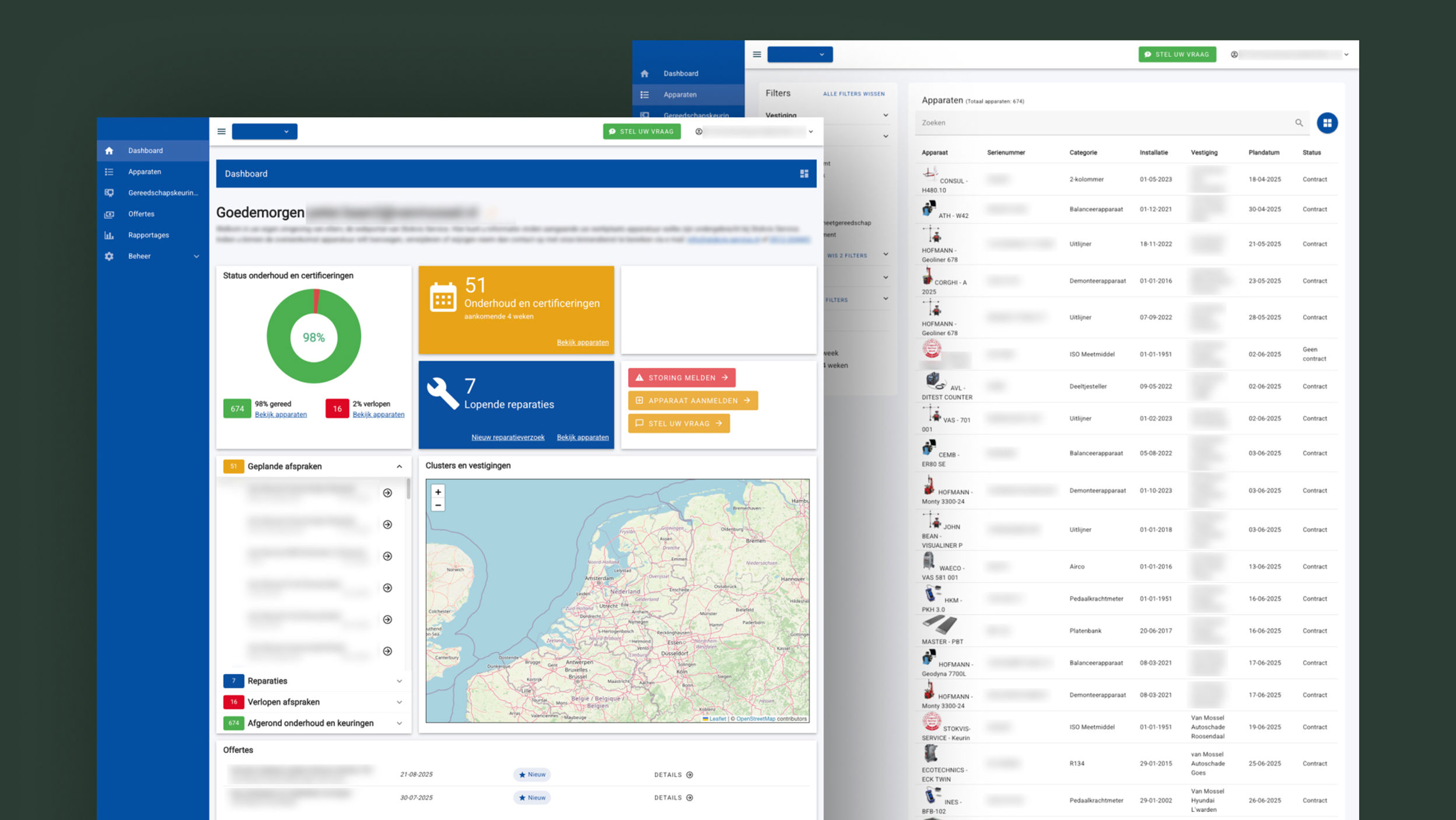Click the WAECO VAS 581 001 device thumbnail
Screen dimensions: 1456x820
pyautogui.click(x=929, y=561)
